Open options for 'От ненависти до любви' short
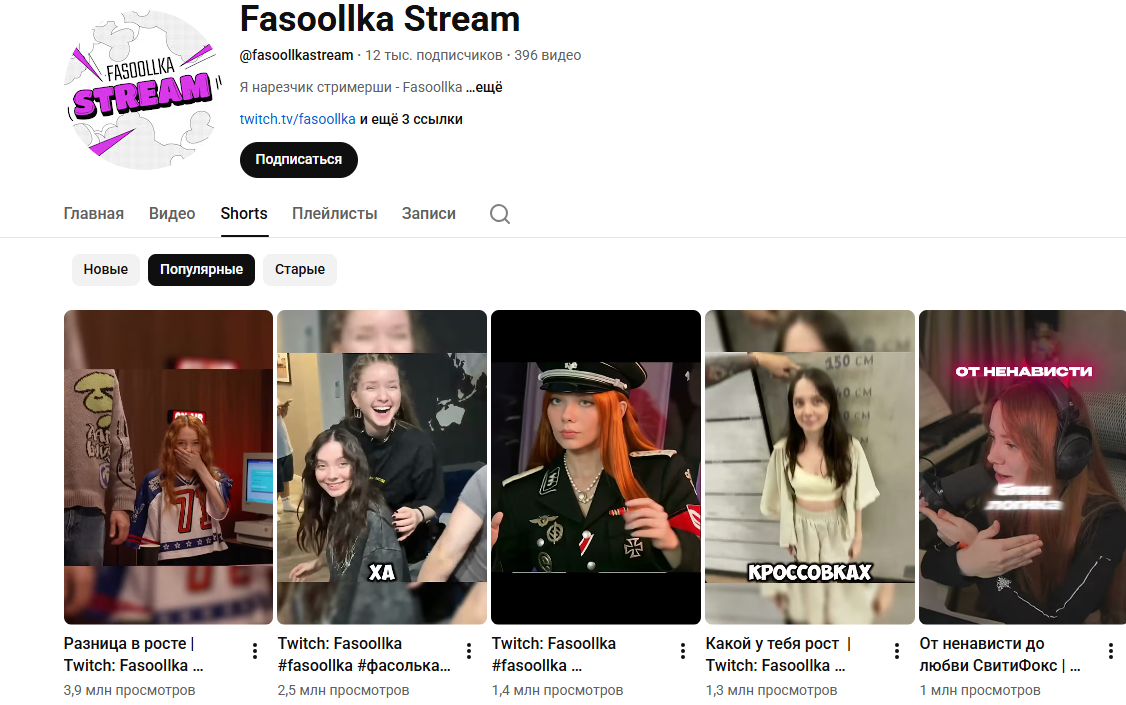Viewport: 1126px width, 705px height. (x=1111, y=651)
